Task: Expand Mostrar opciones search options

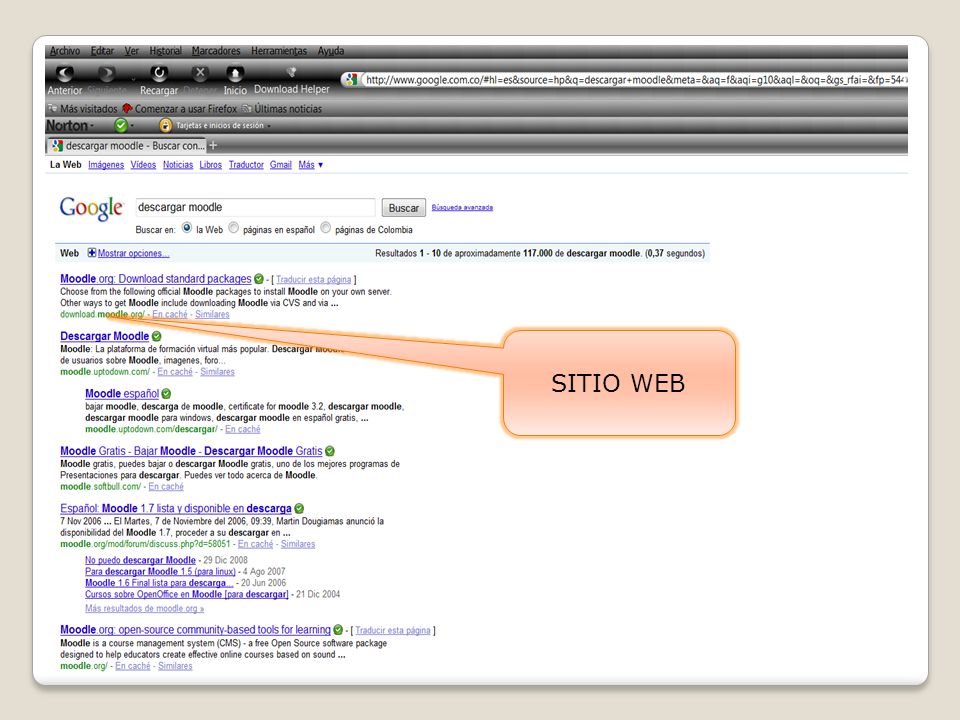Action: [x=133, y=253]
